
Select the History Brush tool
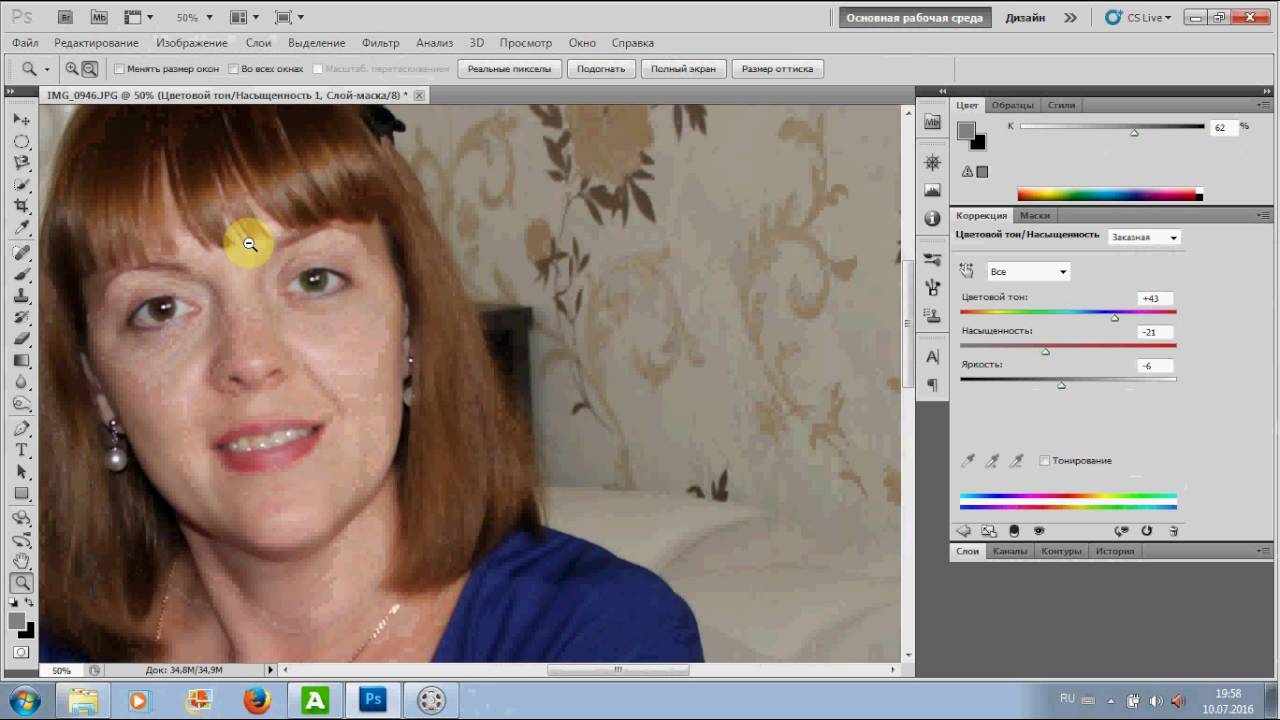pos(21,318)
